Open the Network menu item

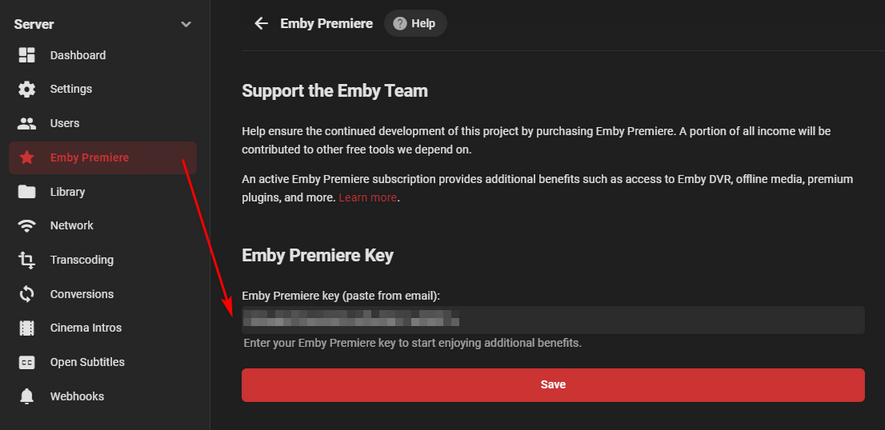coord(72,226)
